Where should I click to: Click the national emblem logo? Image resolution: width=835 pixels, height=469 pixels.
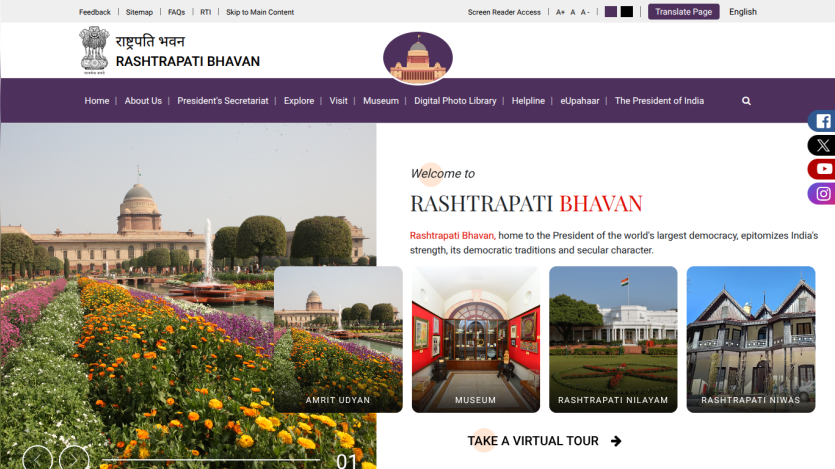(94, 51)
